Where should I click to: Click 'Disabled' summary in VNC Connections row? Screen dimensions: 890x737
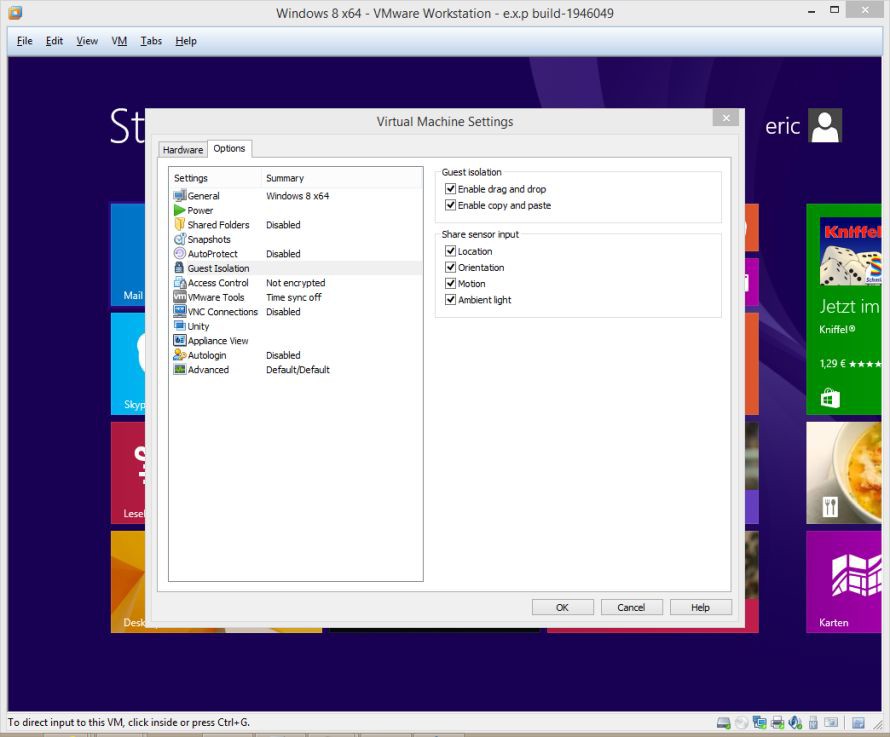click(283, 312)
